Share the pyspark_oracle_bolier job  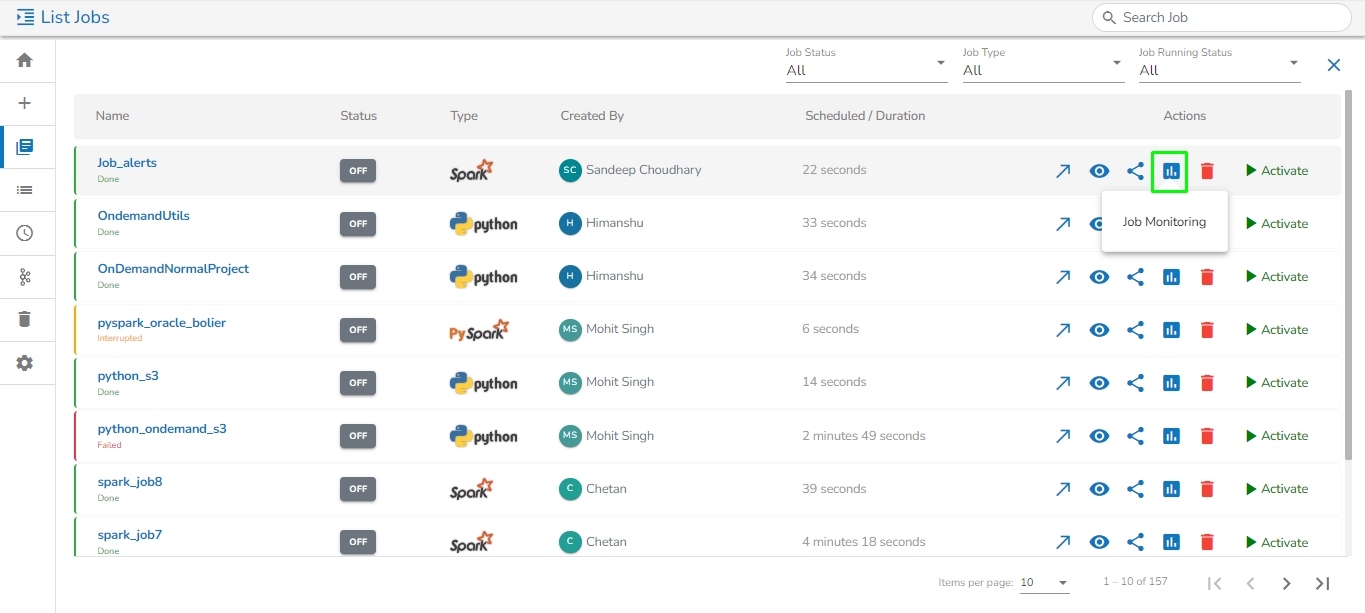(x=1135, y=330)
